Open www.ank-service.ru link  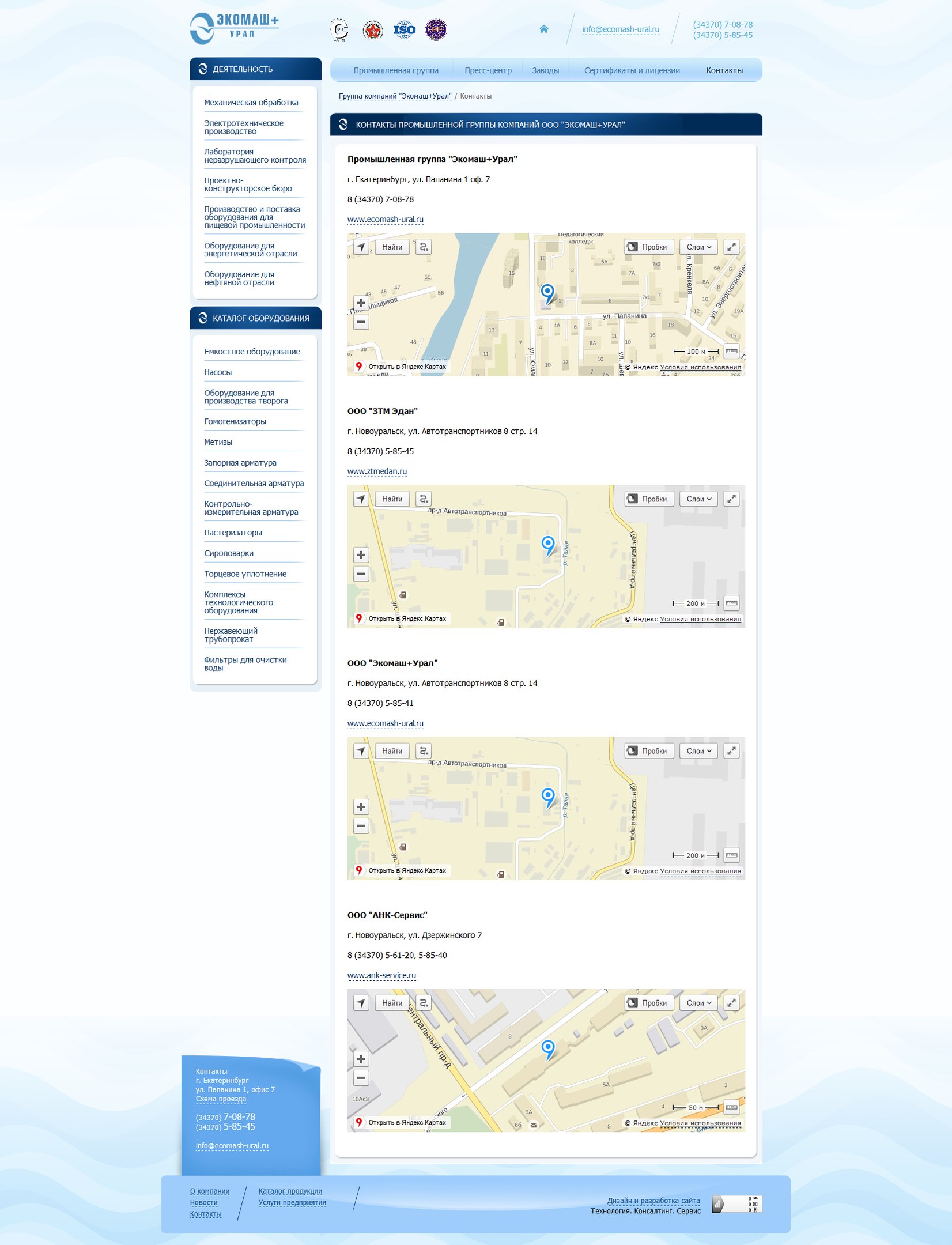point(381,975)
